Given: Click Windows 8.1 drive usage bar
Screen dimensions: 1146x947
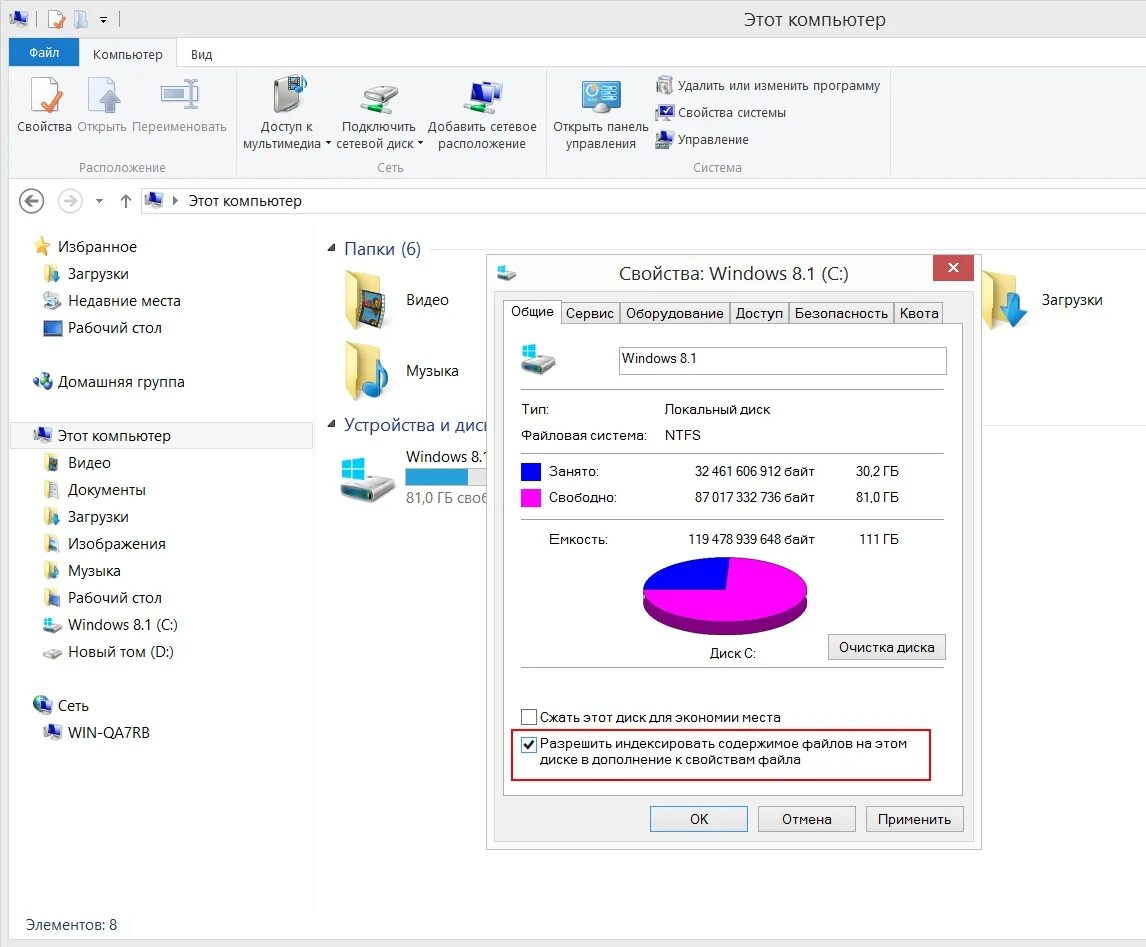Looking at the screenshot, I should pos(446,476).
